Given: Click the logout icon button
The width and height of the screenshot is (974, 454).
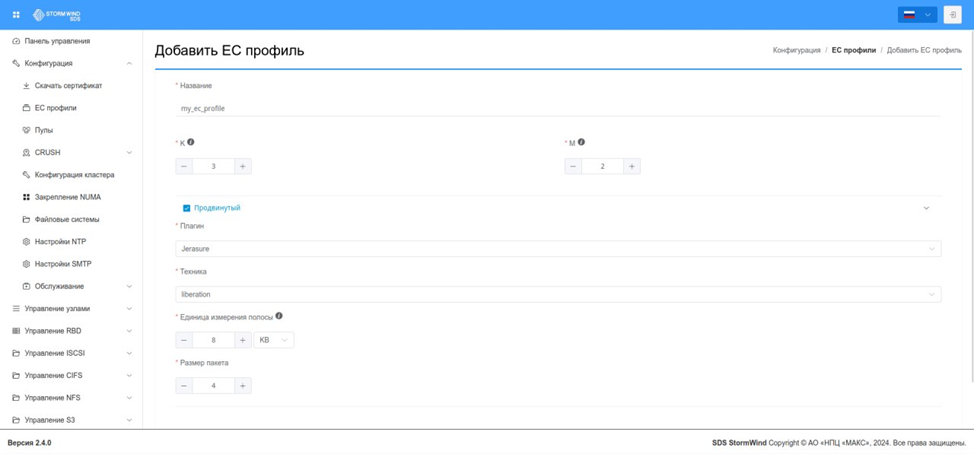Looking at the screenshot, I should click(x=952, y=14).
